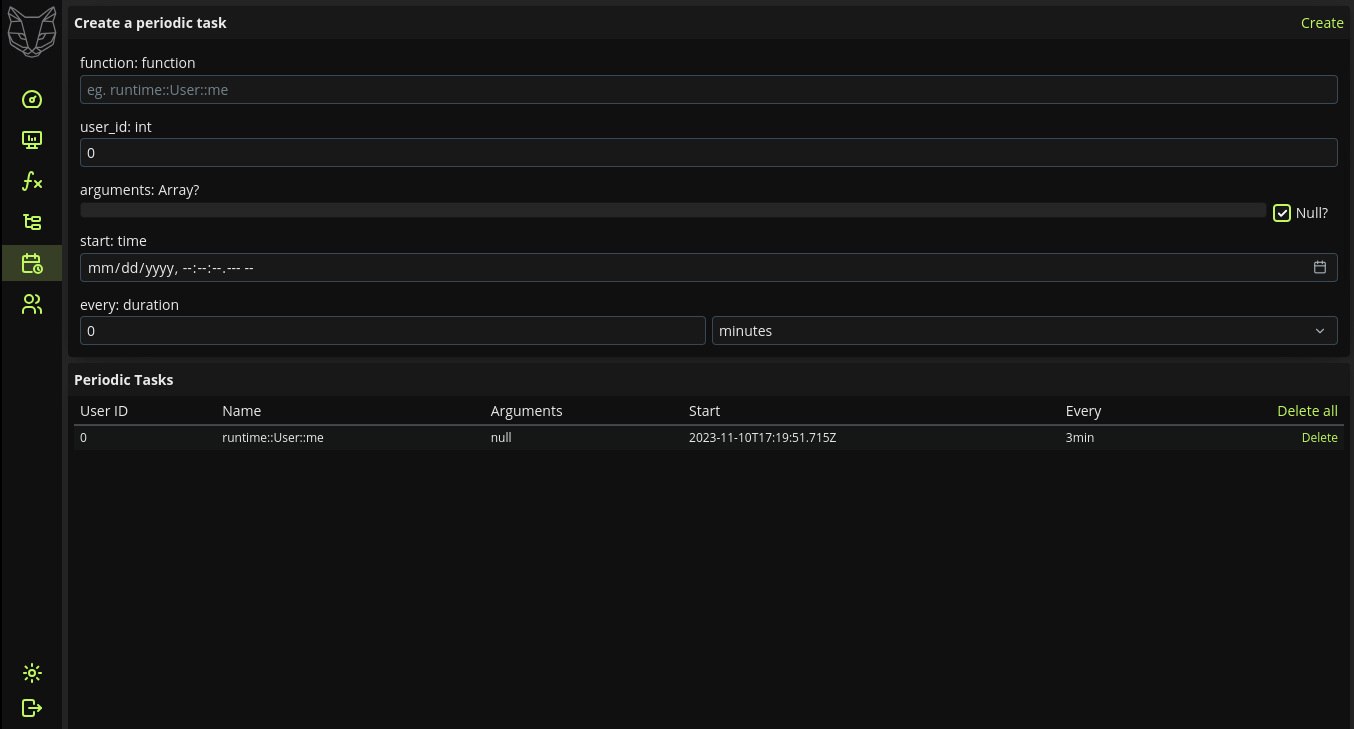Click the Name column header
Screen dimensions: 1354x729
click(x=241, y=411)
